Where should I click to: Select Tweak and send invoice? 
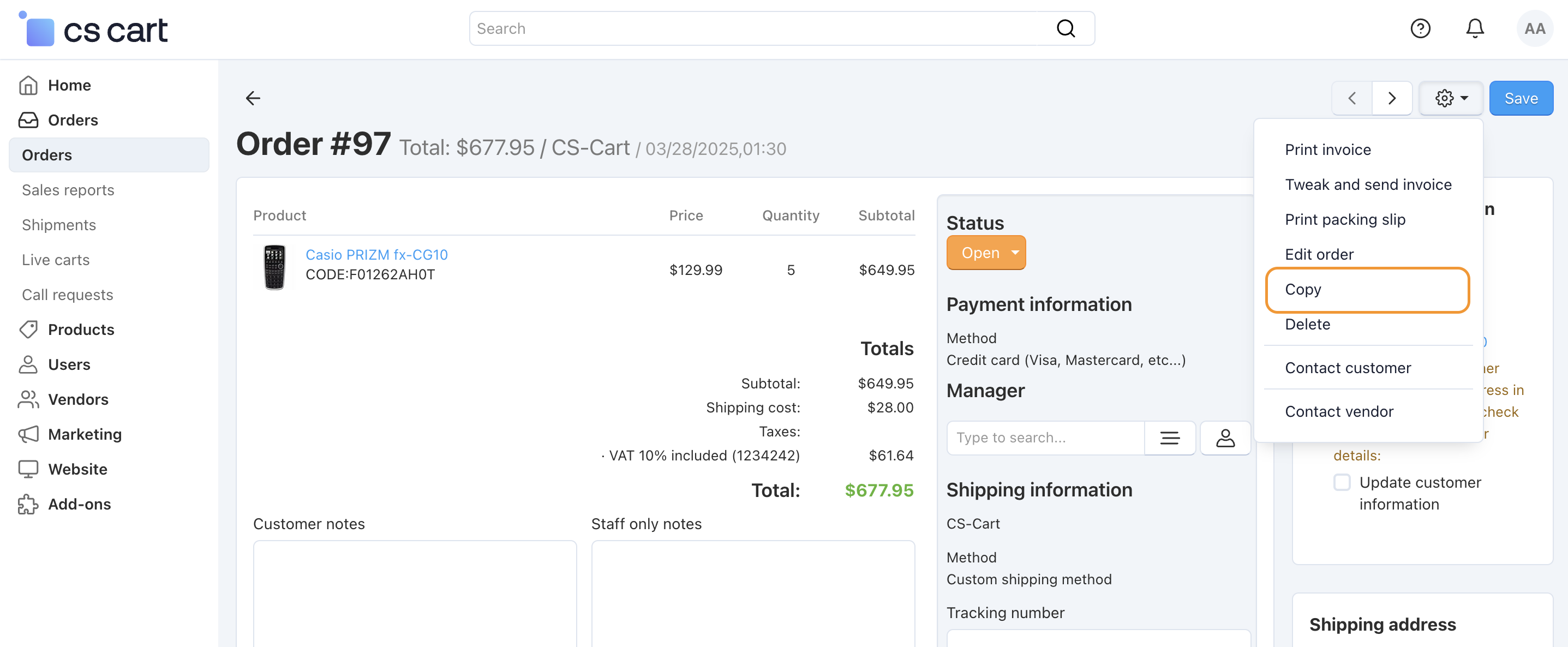point(1368,184)
